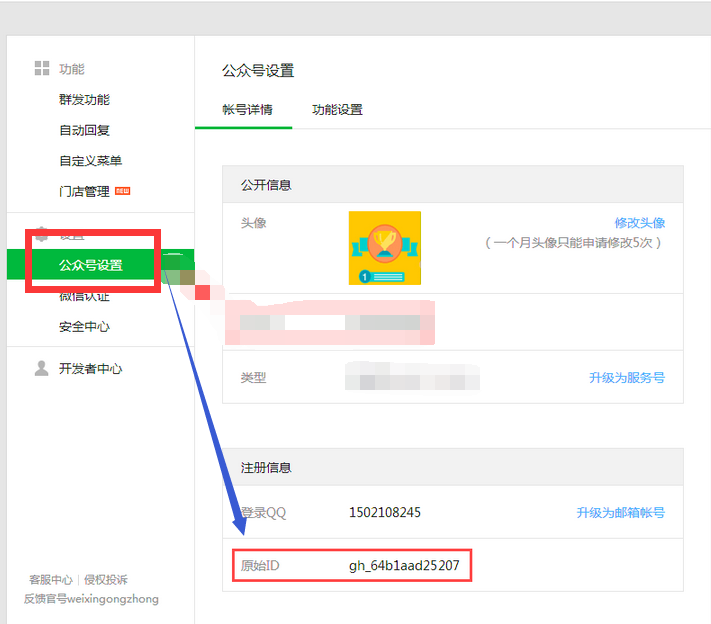Viewport: 711px width, 624px height.
Task: Open 安全中心 in the sidebar
Action: click(x=84, y=327)
